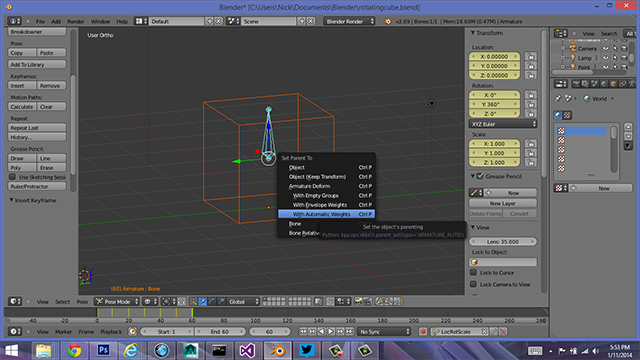Enable Lock Camera to View checkbox
Screen dimensions: 640x360
pos(473,284)
